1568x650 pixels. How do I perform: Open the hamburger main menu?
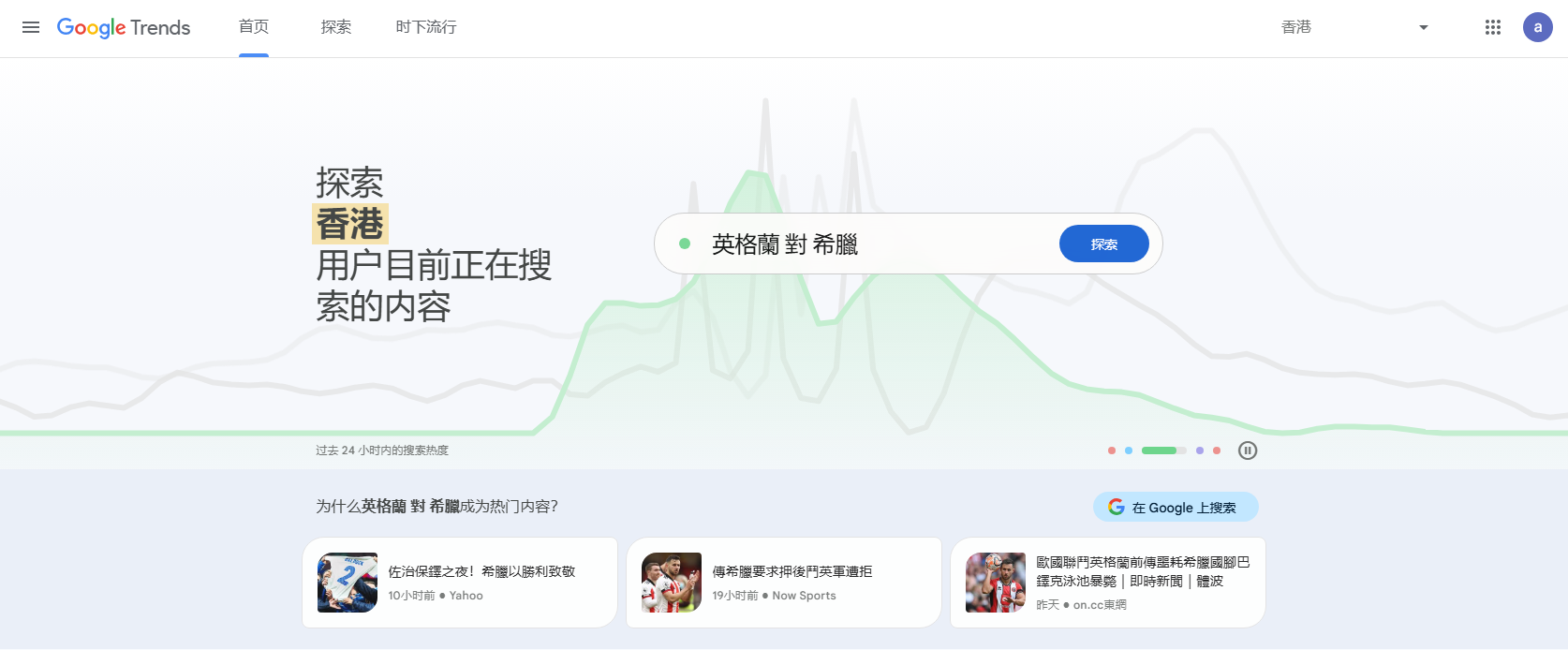point(31,27)
